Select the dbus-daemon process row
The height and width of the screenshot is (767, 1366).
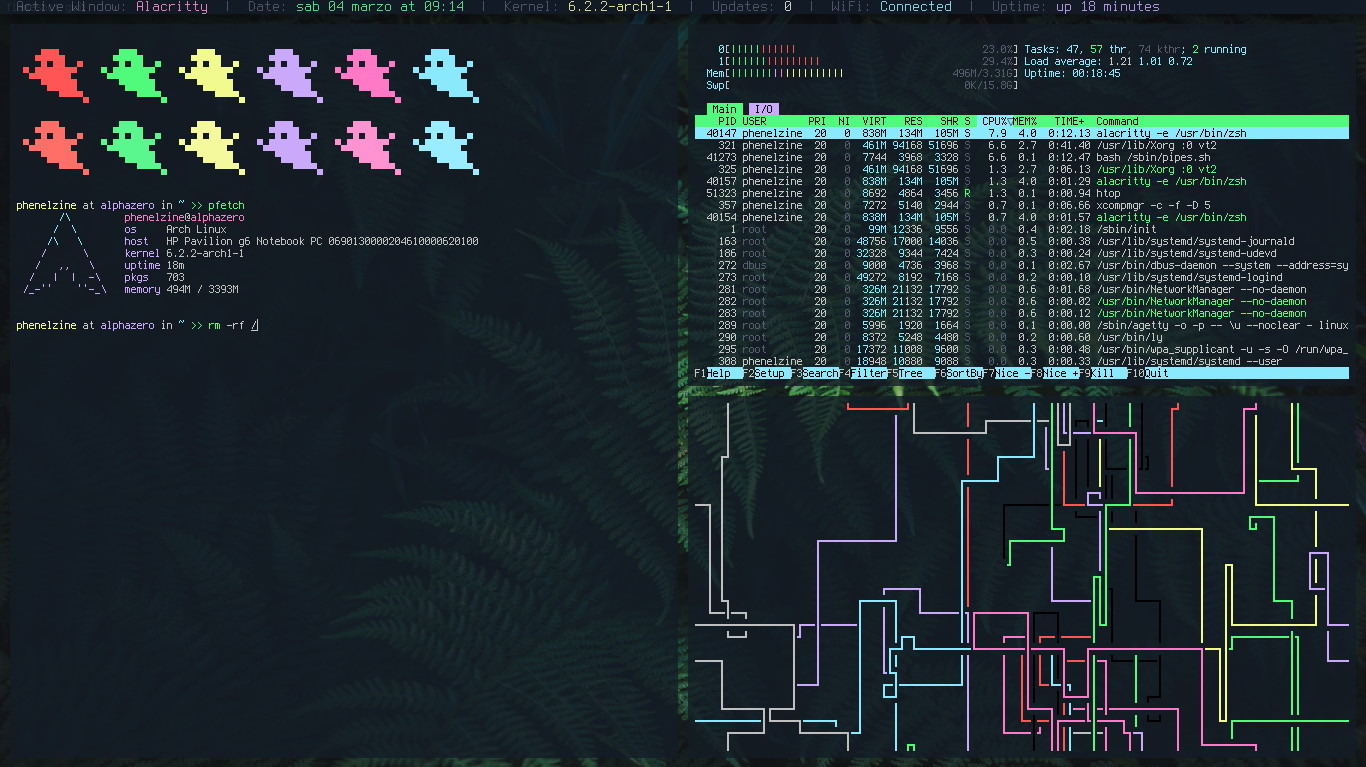(x=1021, y=265)
